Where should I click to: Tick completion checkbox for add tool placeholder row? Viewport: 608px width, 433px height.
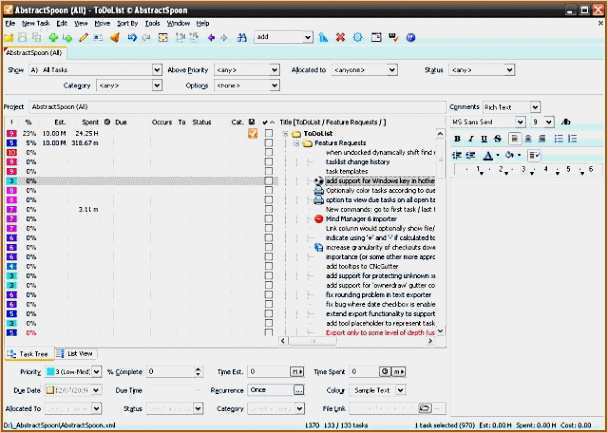tap(268, 323)
